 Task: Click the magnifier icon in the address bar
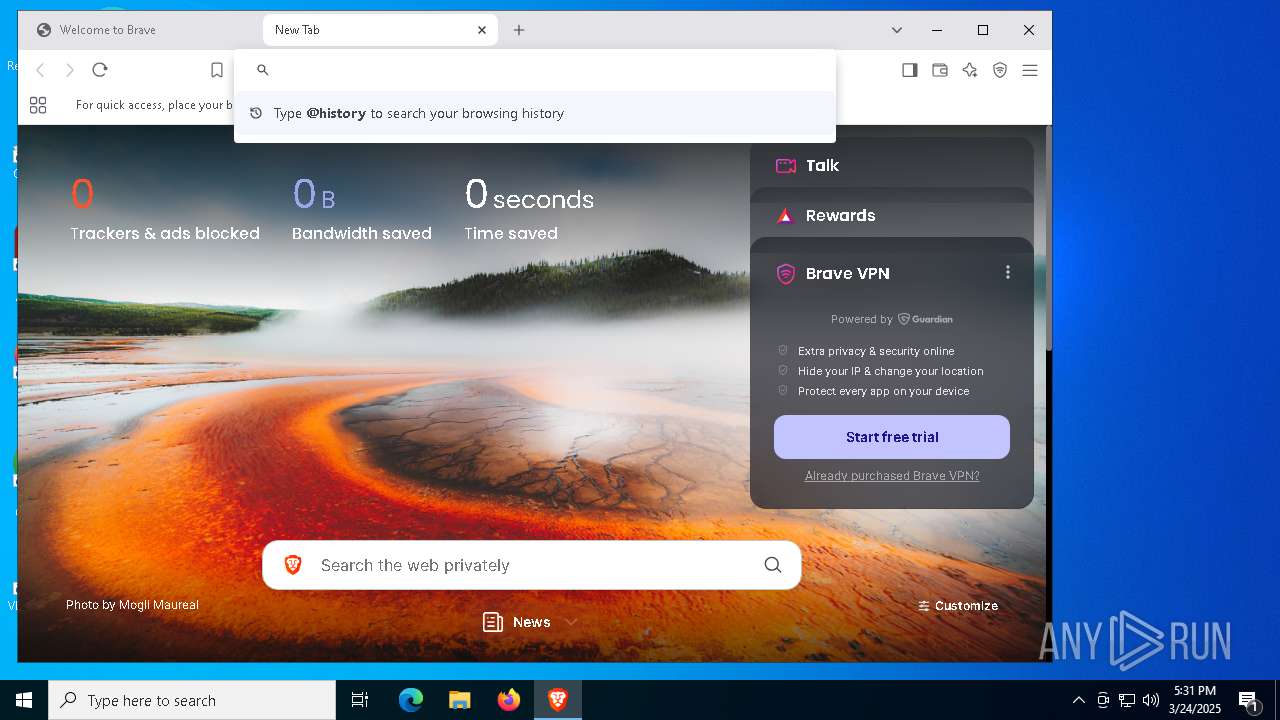pos(262,70)
